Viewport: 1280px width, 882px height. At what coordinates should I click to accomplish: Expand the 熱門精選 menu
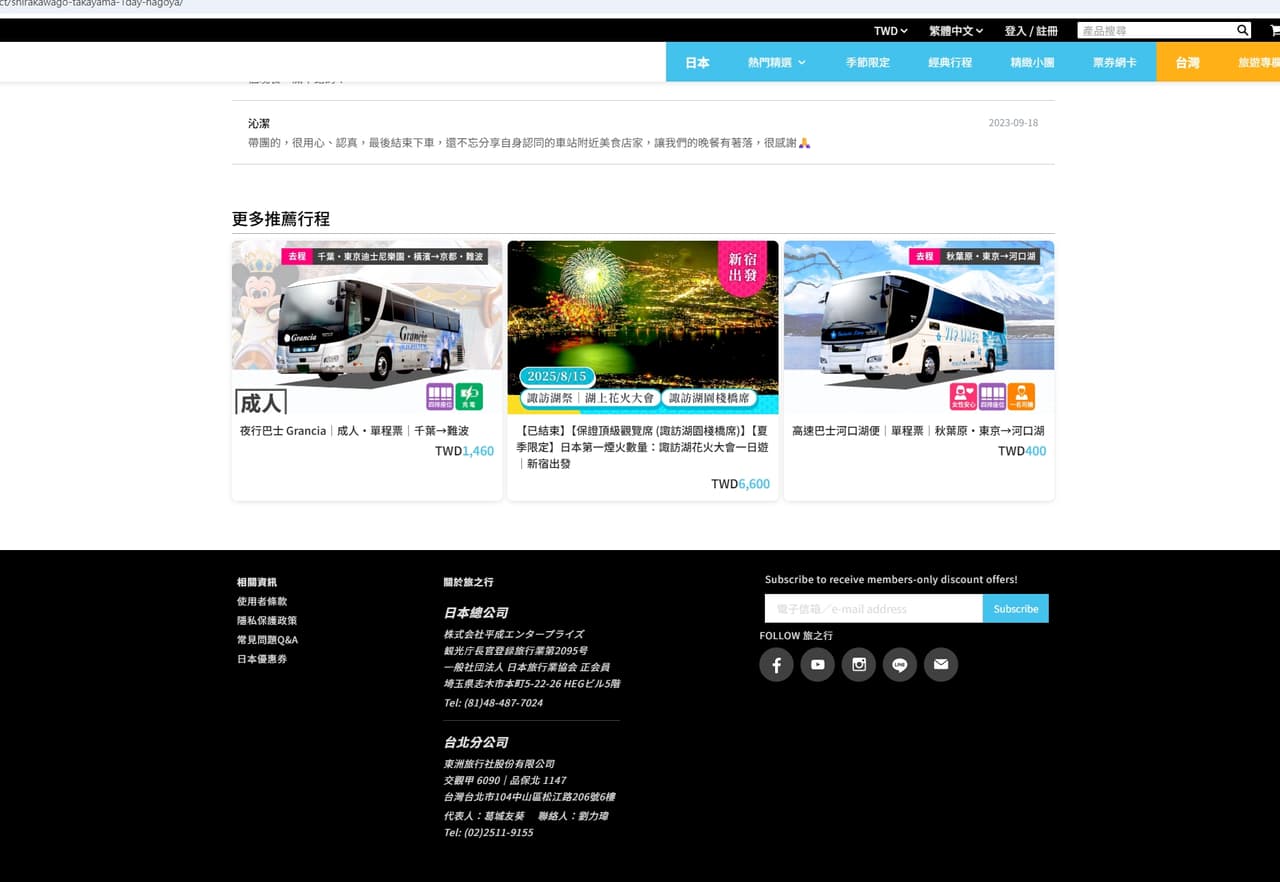(776, 62)
